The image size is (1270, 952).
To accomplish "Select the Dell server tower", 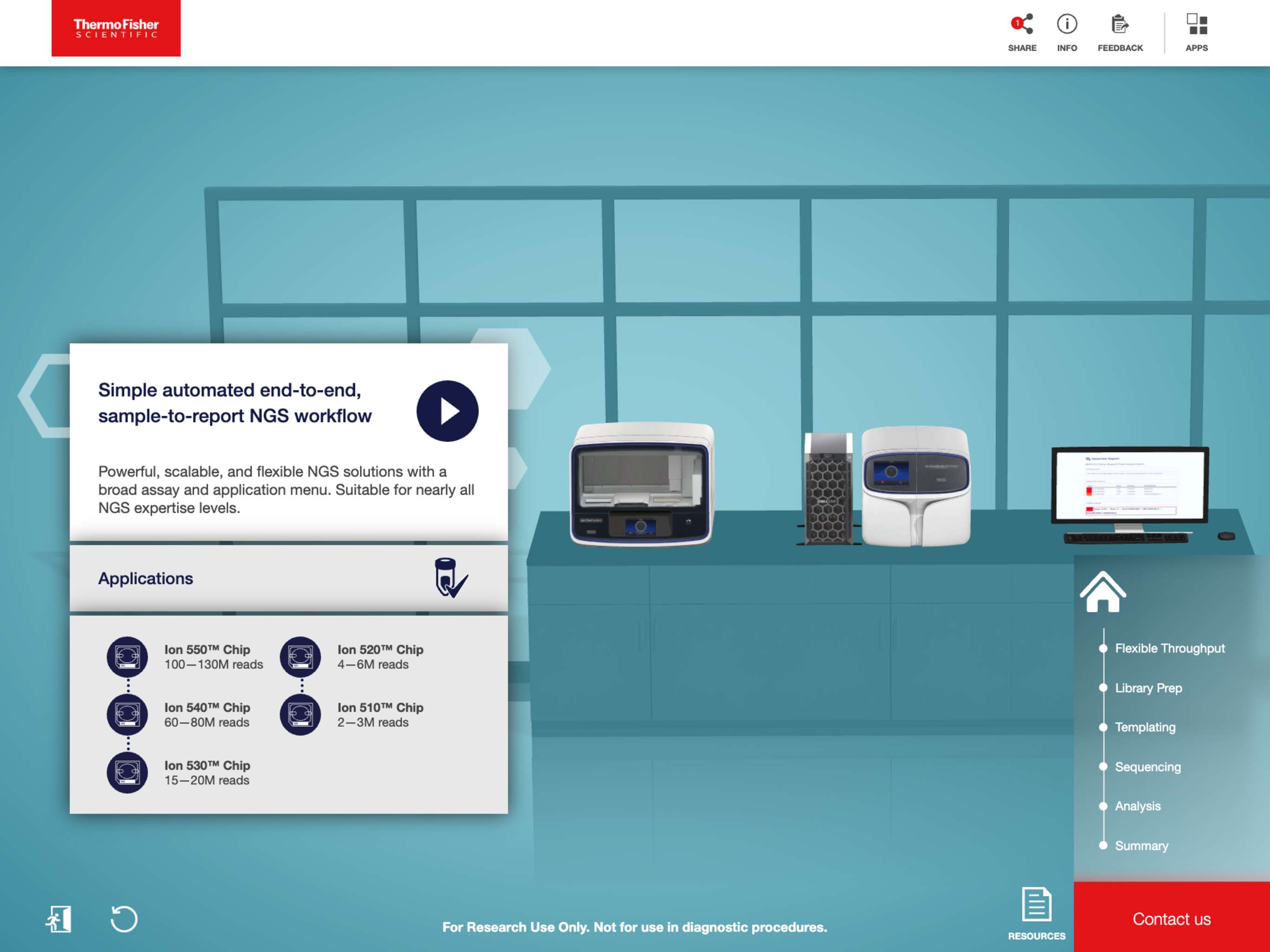I will [x=828, y=489].
